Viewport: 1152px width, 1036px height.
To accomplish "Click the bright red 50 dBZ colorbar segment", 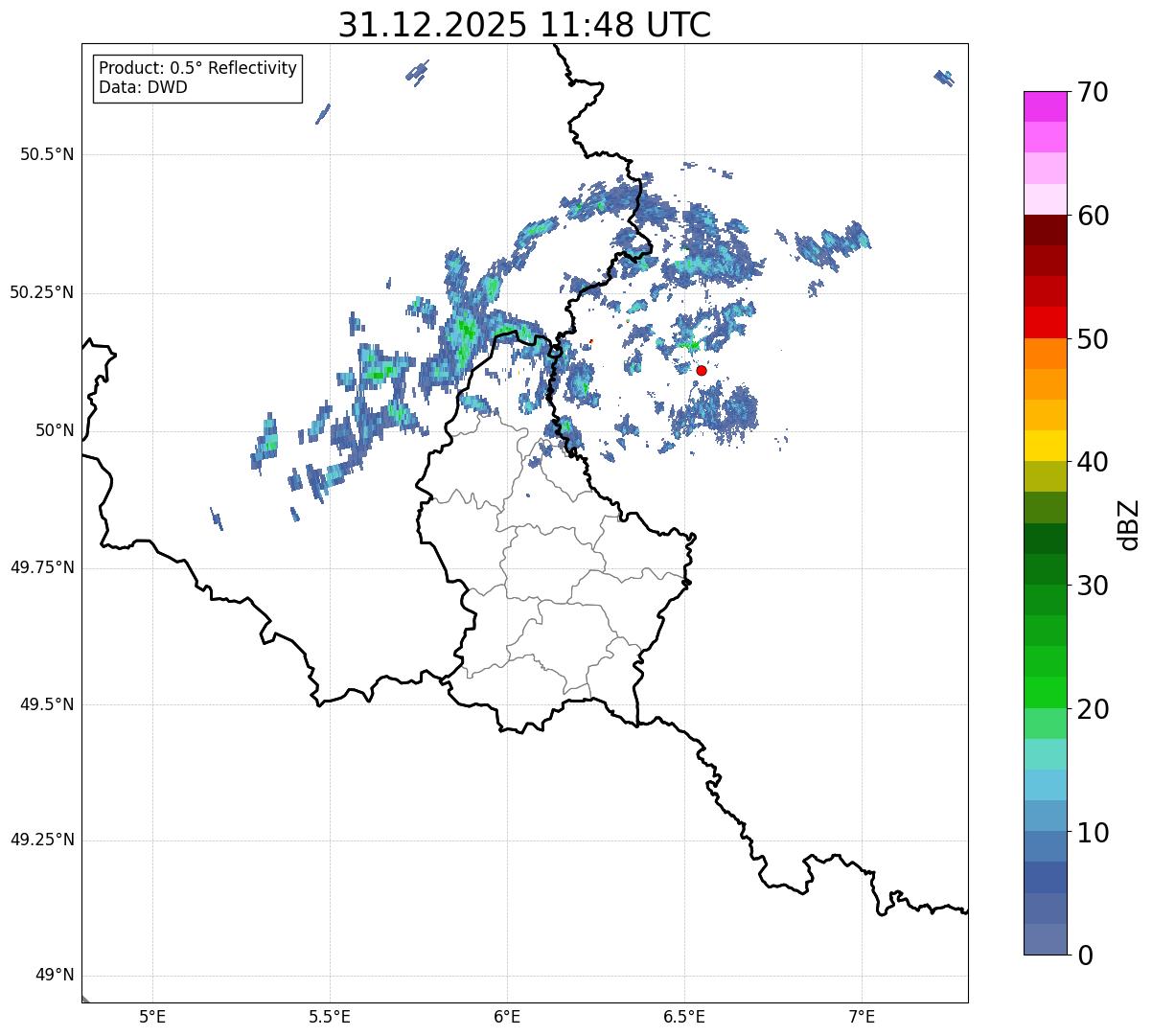I will tap(1045, 323).
